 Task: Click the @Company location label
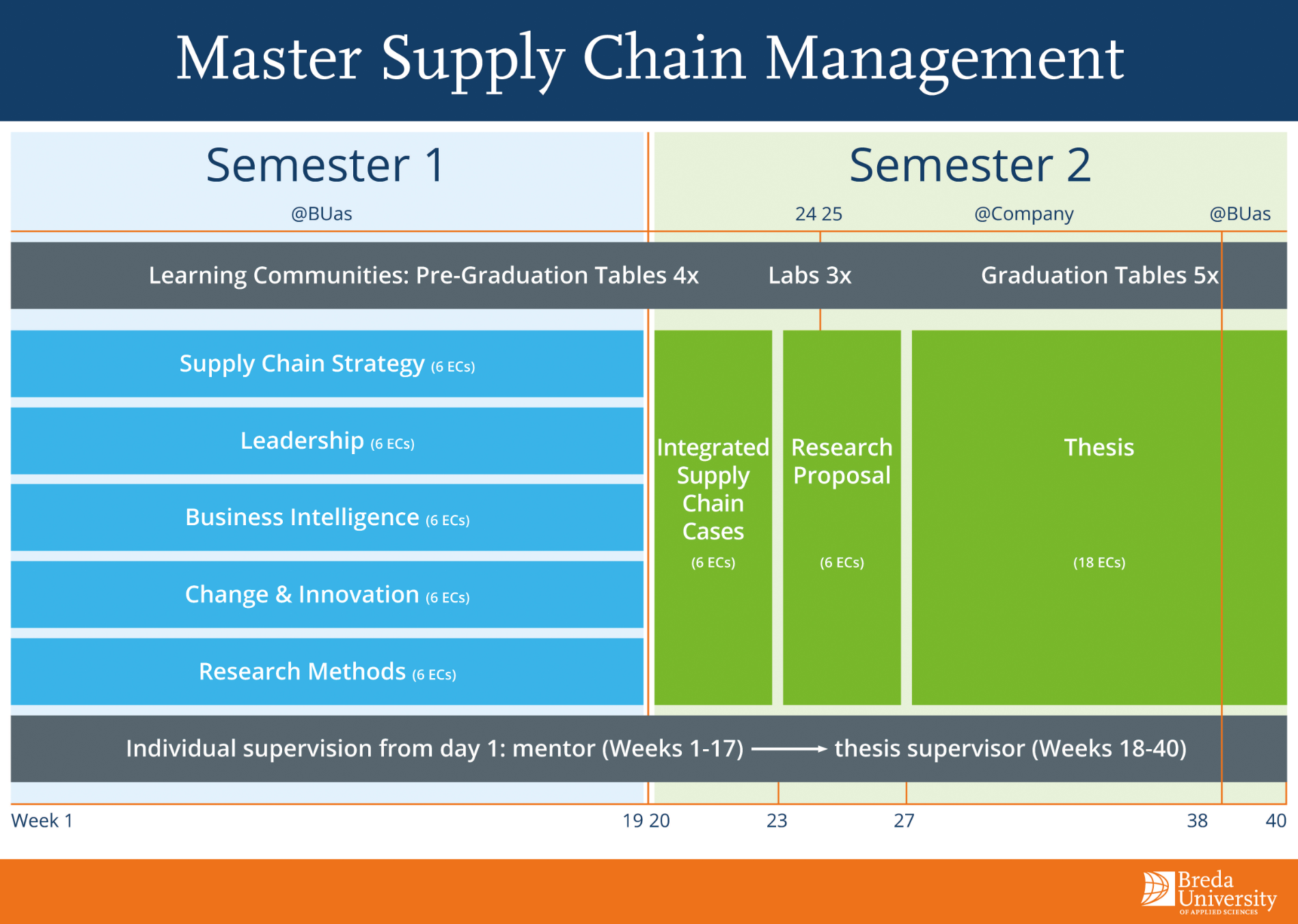pos(1023,214)
